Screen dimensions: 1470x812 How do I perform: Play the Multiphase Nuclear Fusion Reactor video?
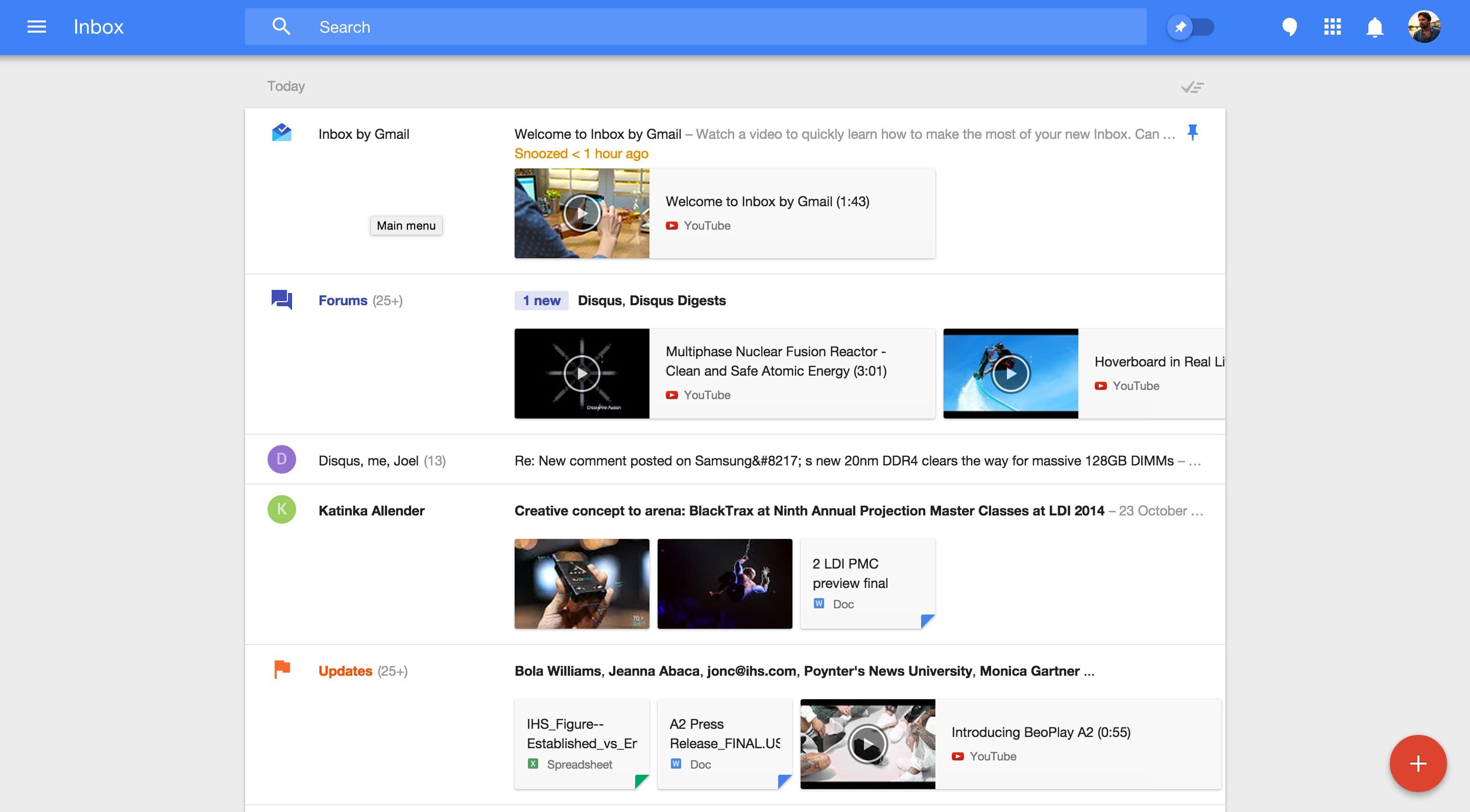[582, 374]
